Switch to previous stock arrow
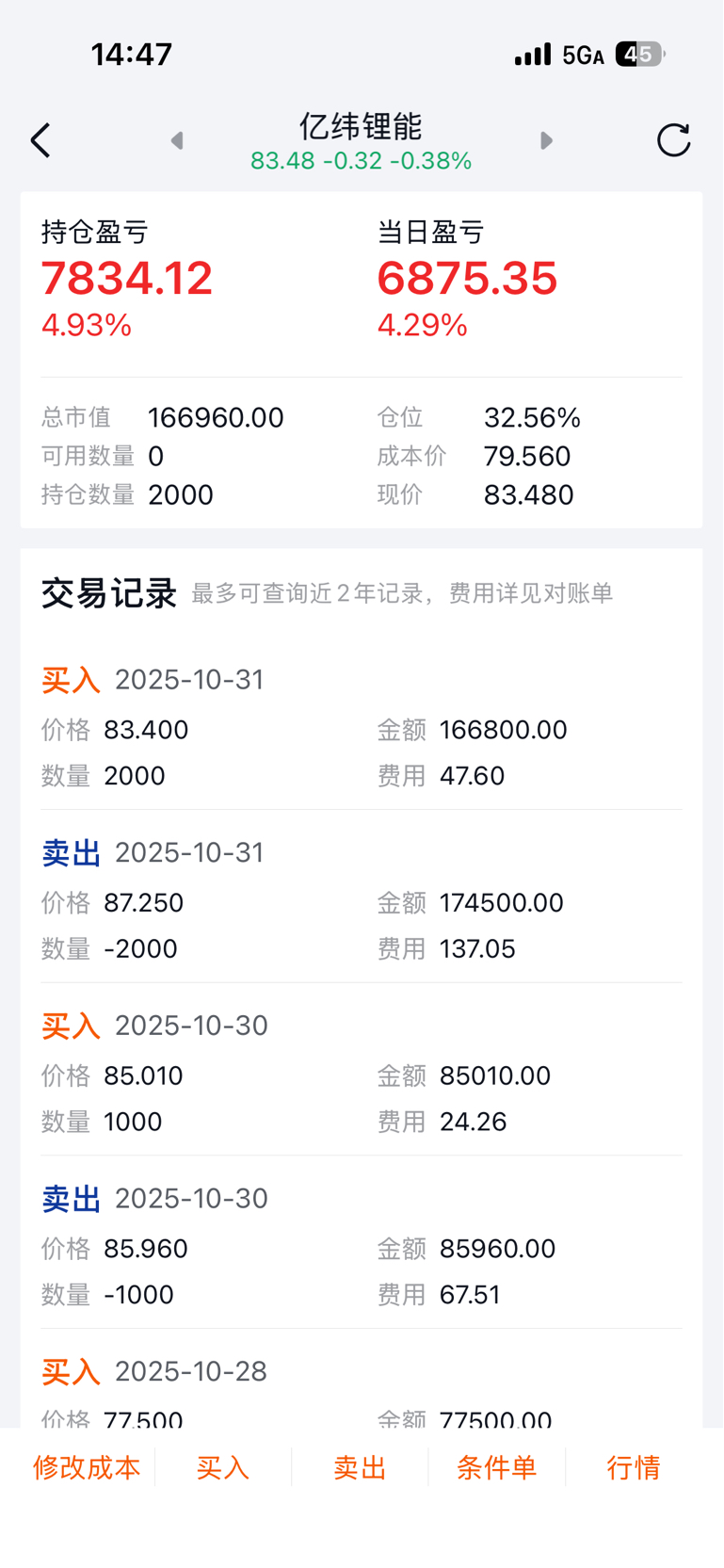 tap(177, 141)
